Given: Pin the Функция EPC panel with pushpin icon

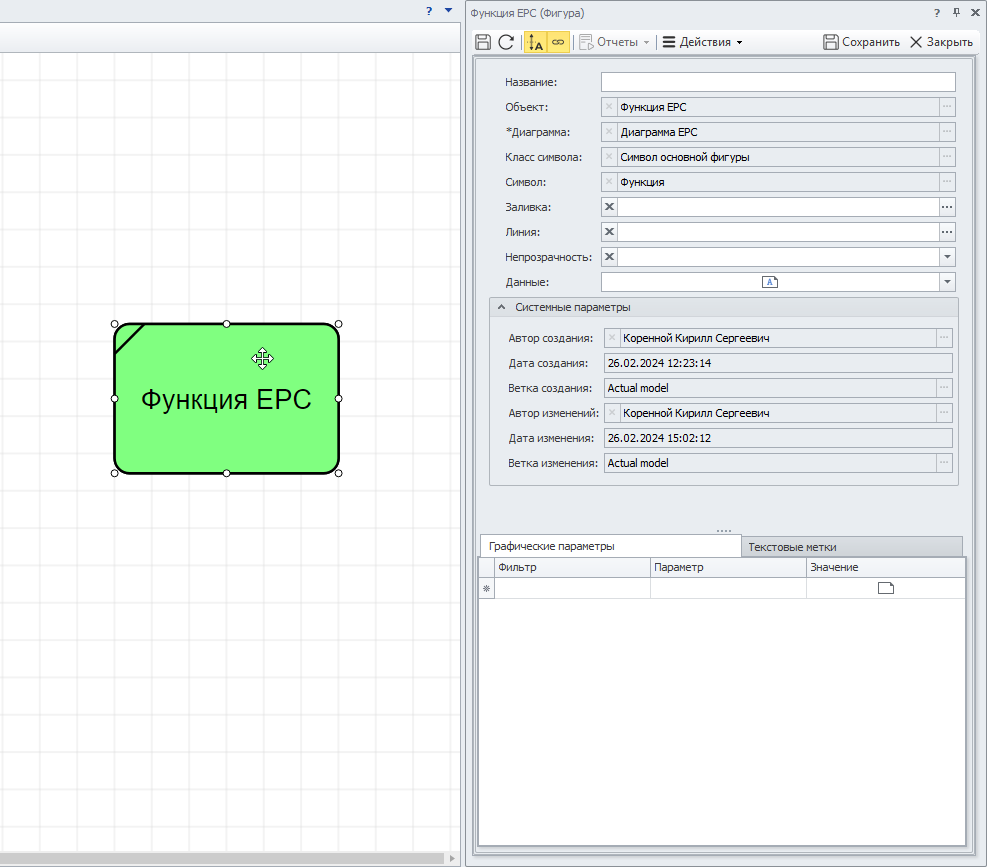Looking at the screenshot, I should coord(956,13).
